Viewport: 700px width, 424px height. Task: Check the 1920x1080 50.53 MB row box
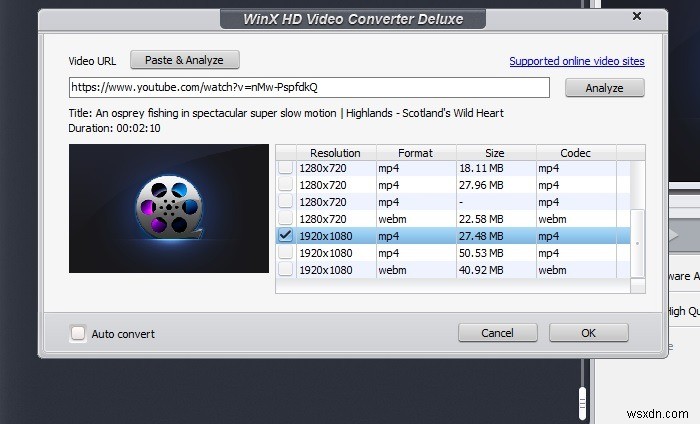(x=286, y=253)
